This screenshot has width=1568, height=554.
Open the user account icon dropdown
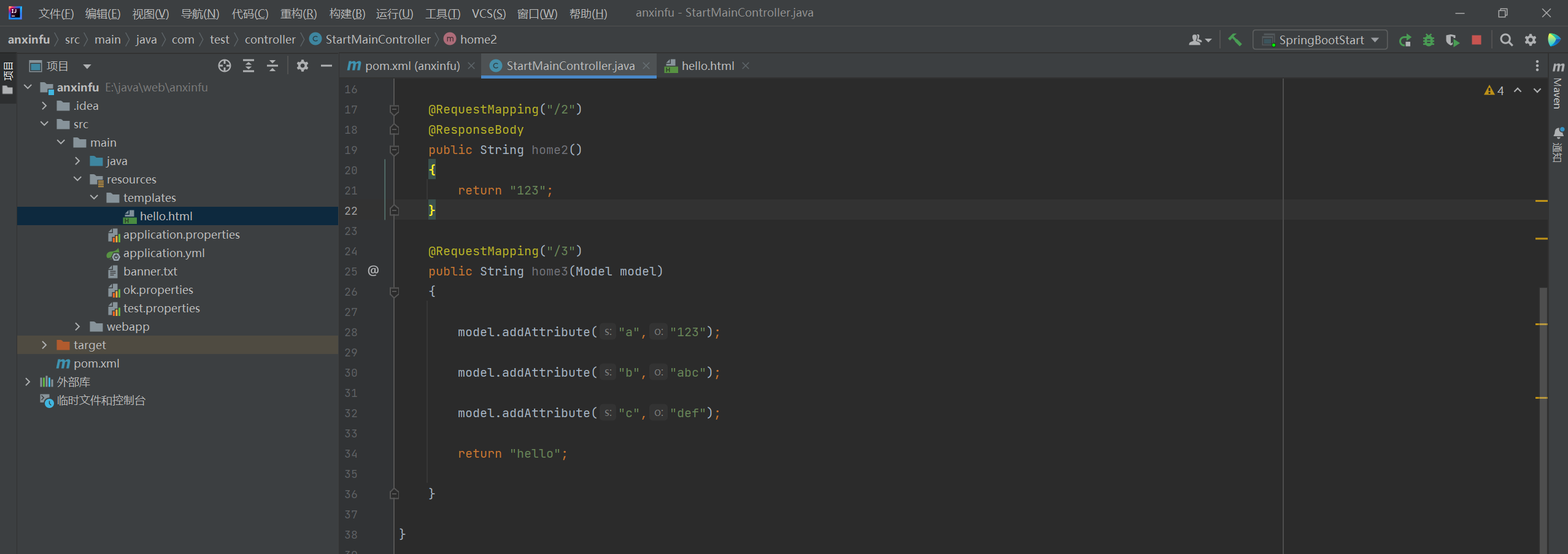click(x=1200, y=40)
